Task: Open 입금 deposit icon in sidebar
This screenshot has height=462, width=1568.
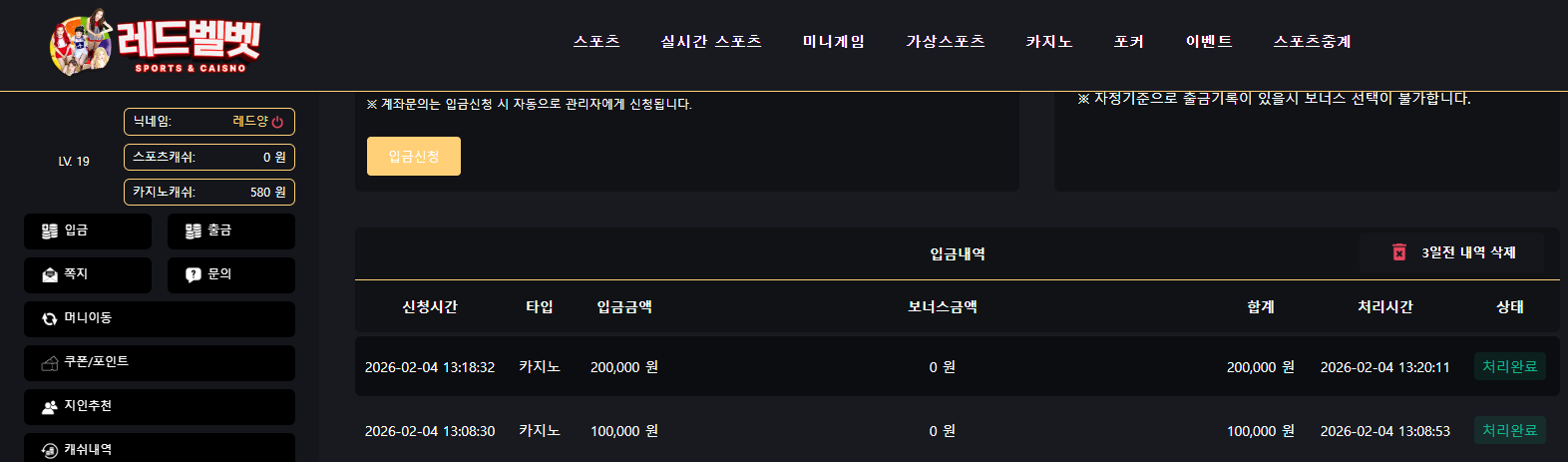Action: coord(50,231)
